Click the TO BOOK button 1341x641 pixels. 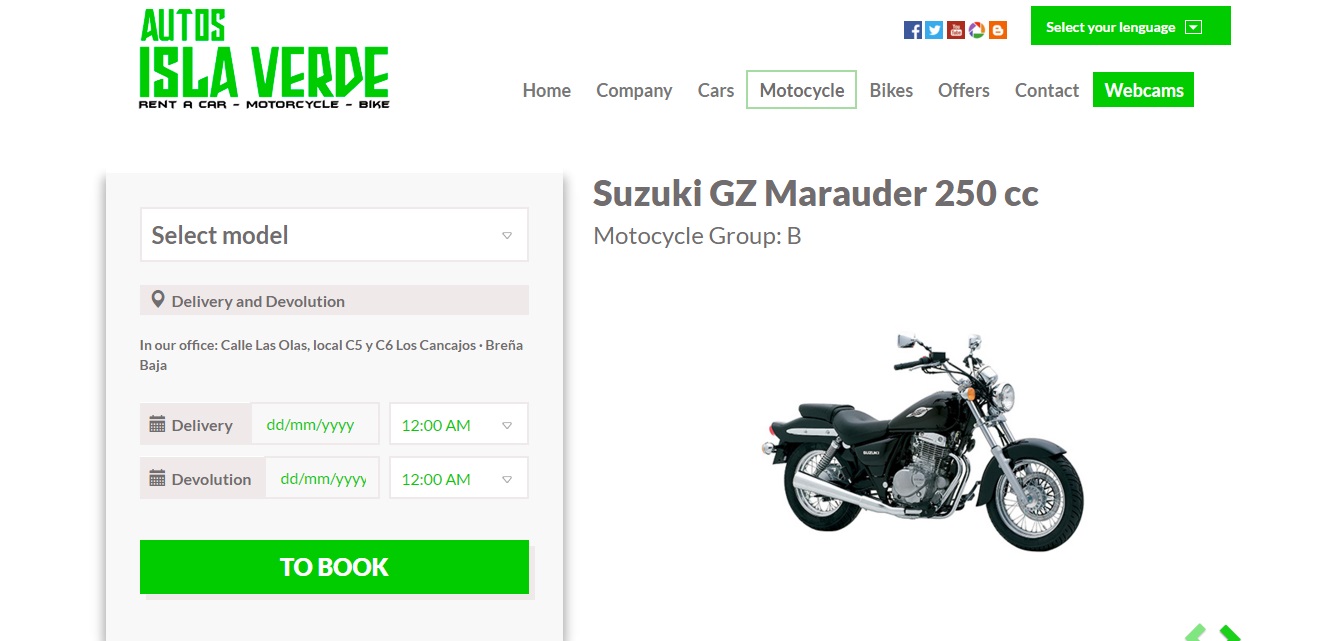coord(334,567)
